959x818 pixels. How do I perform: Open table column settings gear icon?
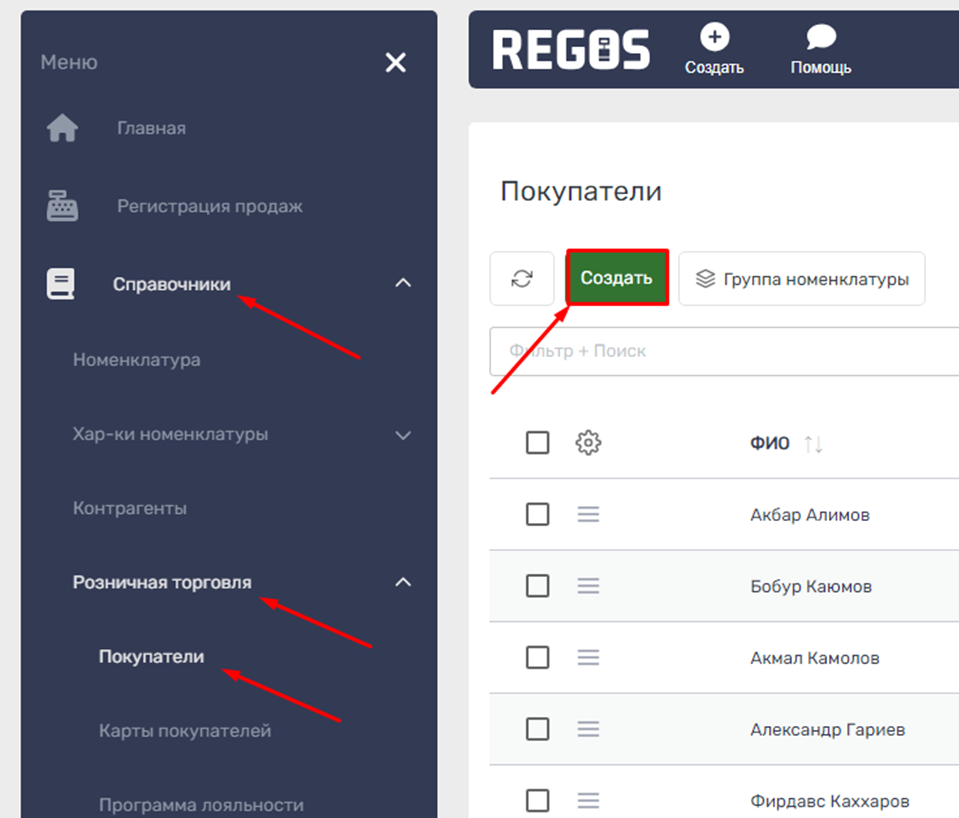point(588,443)
